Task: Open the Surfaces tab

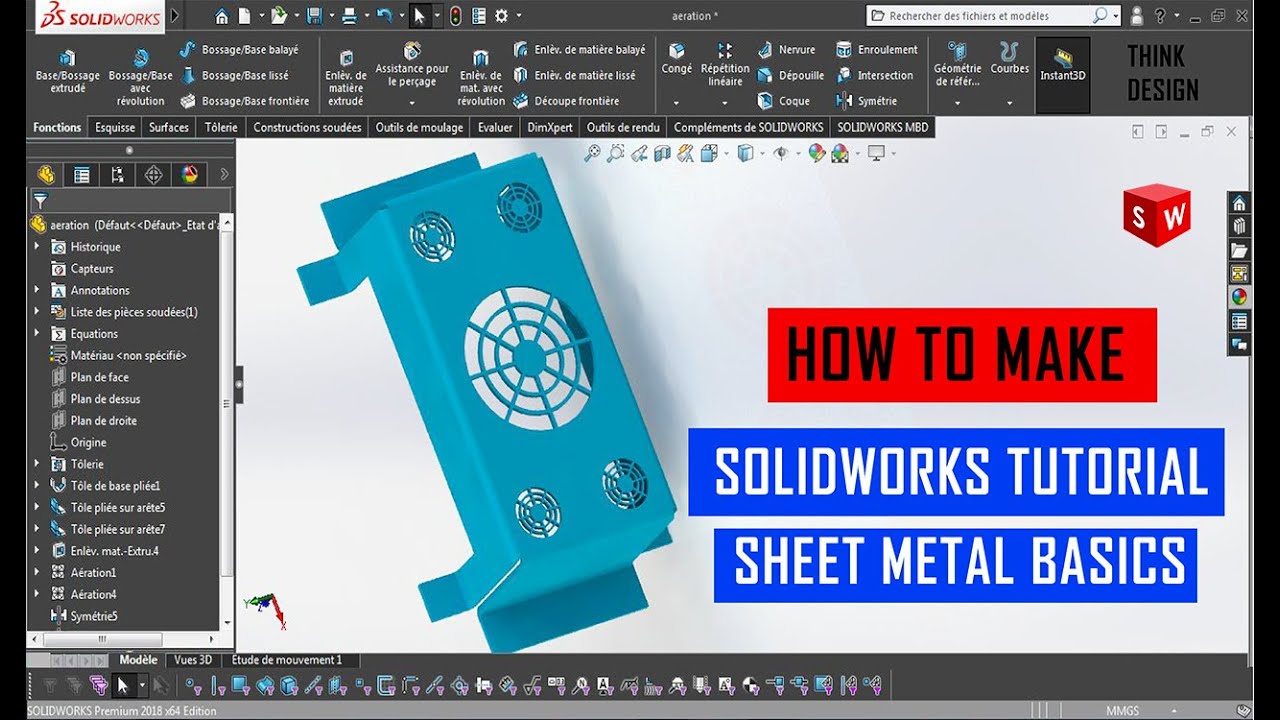Action: (169, 127)
